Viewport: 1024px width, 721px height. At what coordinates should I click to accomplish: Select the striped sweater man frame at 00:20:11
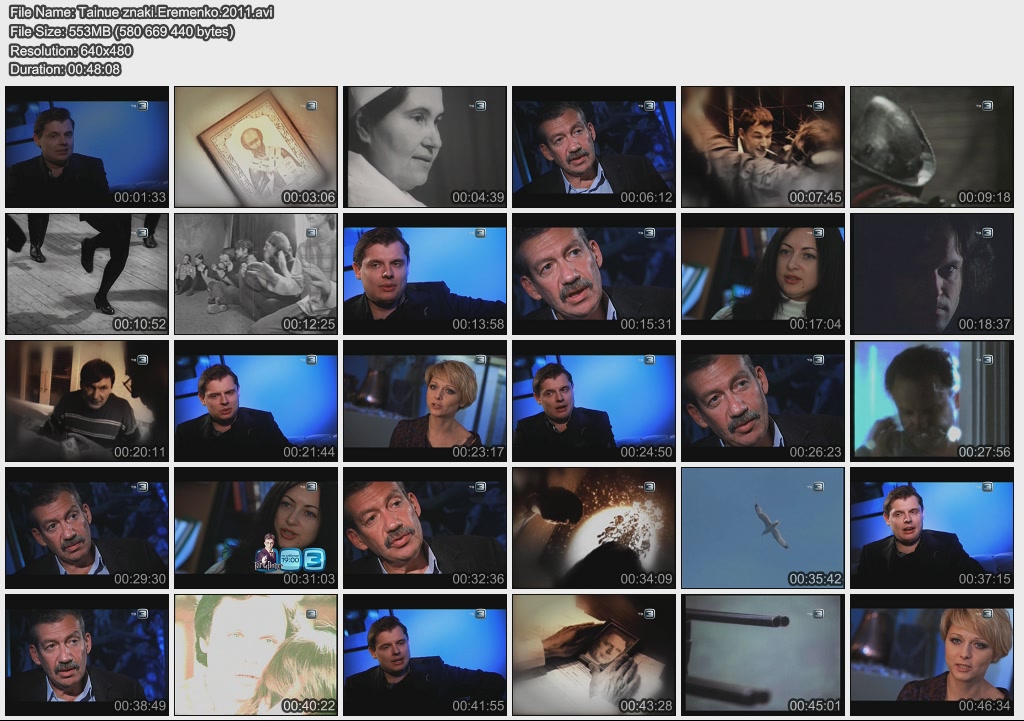[87, 400]
